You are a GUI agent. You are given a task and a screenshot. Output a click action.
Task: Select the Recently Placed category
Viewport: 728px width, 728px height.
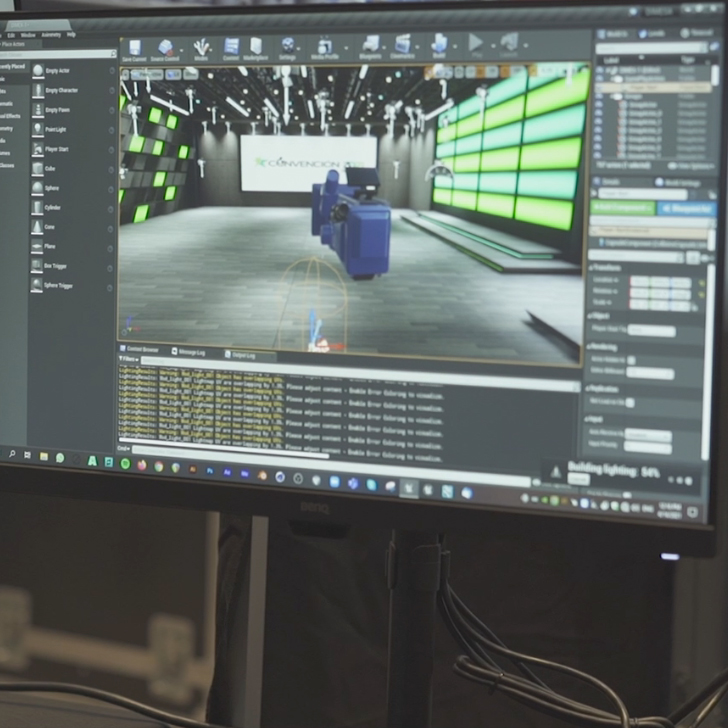13,66
